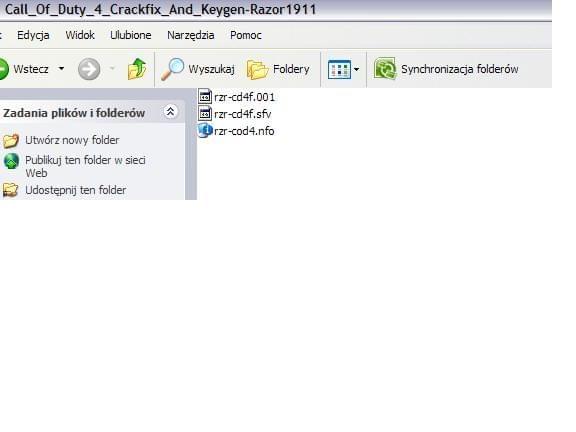This screenshot has width=576, height=432.
Task: Open Wyszukaj search magnifier
Action: [x=173, y=69]
